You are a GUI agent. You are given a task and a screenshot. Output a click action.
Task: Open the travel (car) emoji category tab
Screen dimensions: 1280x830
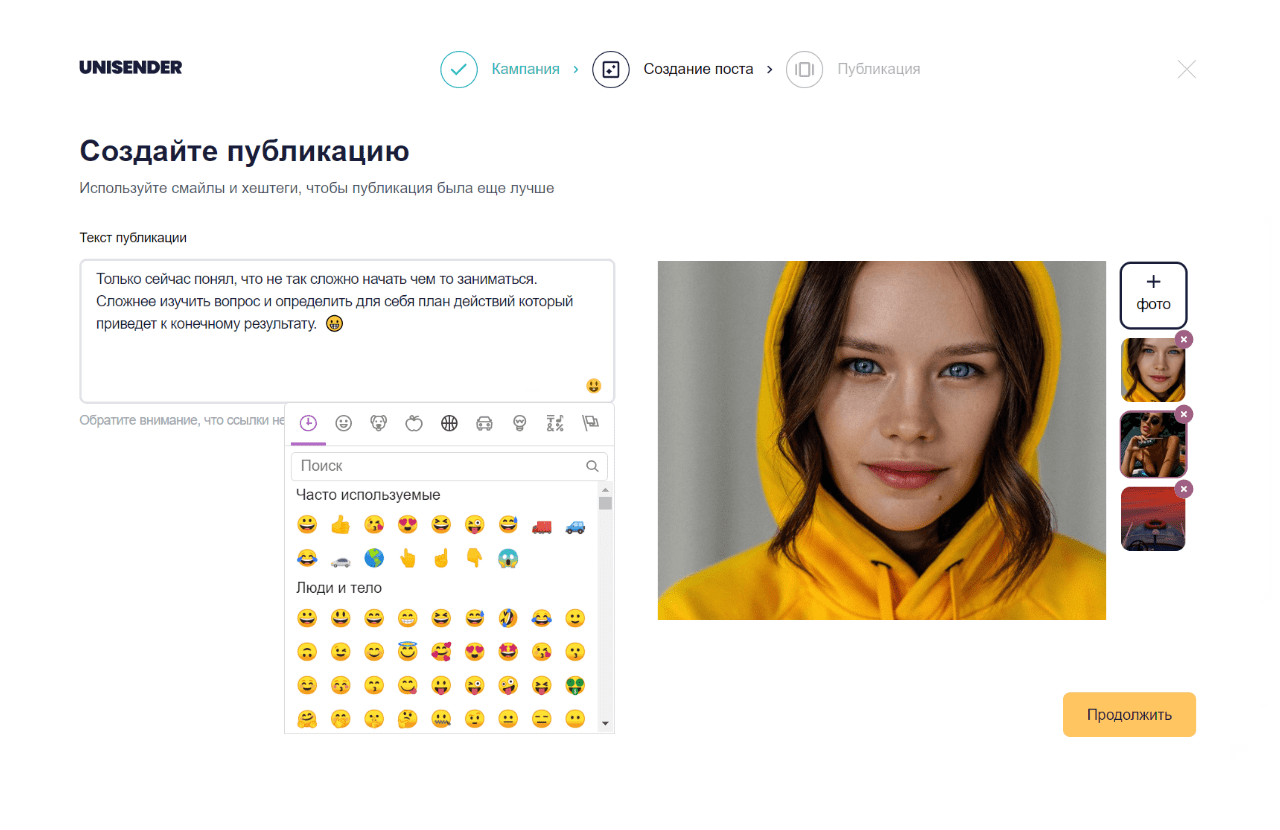pos(485,423)
